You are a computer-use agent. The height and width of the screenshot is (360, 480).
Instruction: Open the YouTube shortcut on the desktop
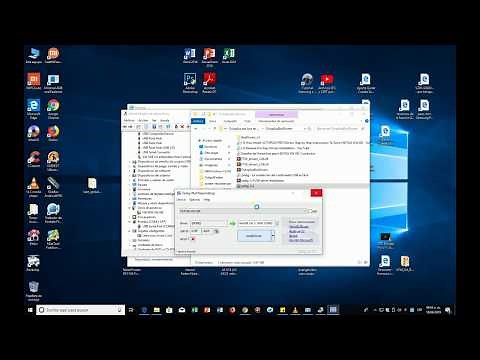click(x=327, y=83)
